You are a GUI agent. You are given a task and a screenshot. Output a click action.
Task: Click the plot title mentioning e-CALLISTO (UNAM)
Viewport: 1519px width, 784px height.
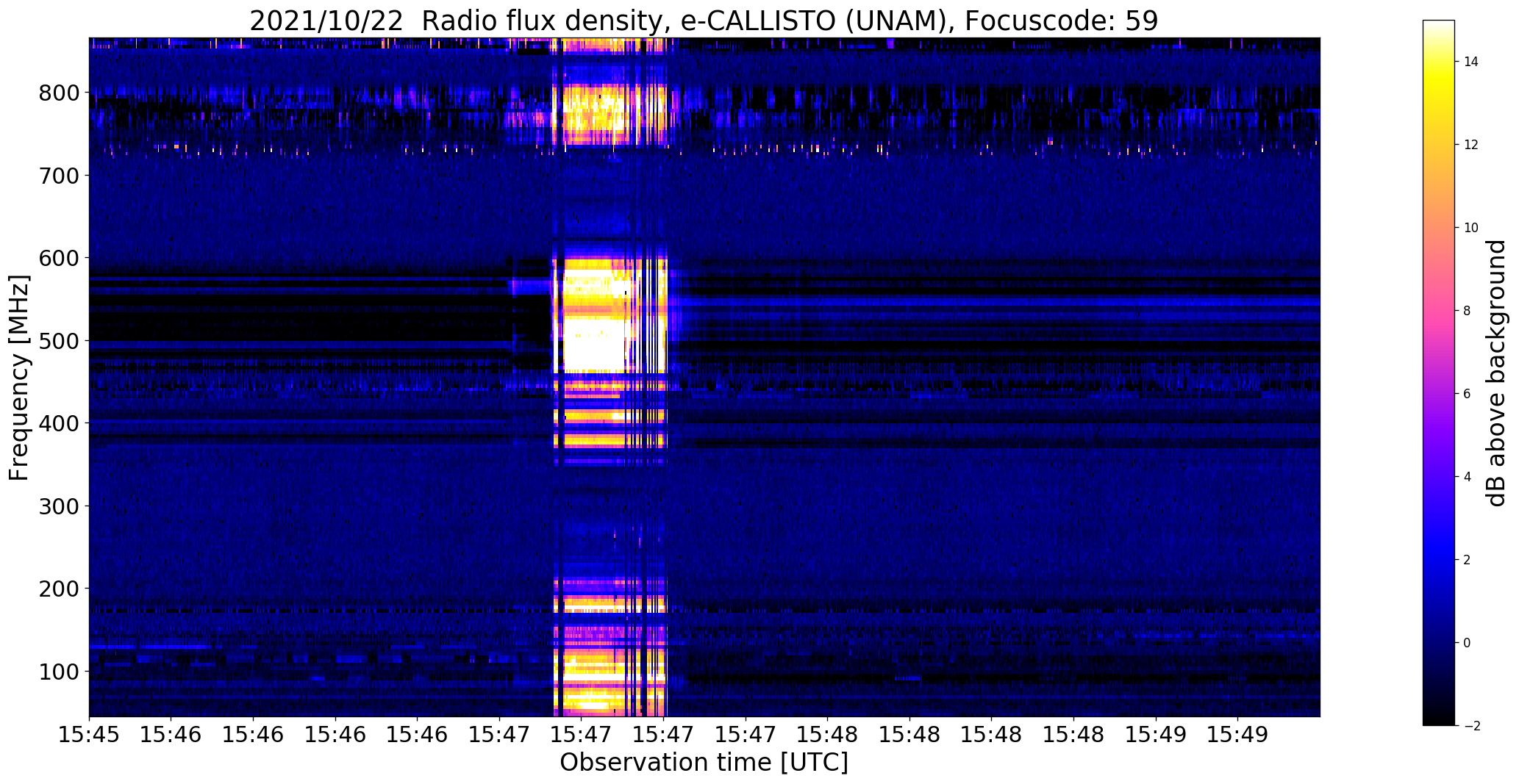(704, 21)
